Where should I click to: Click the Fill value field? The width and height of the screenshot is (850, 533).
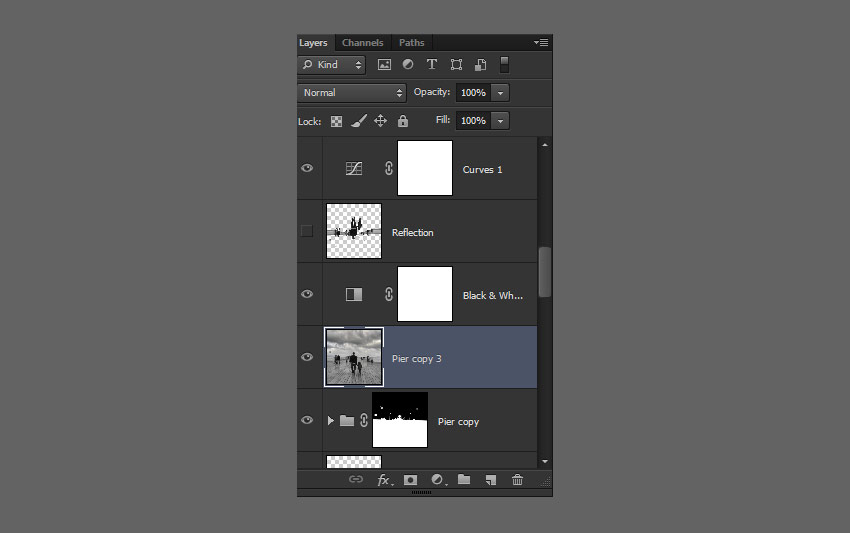pos(473,120)
